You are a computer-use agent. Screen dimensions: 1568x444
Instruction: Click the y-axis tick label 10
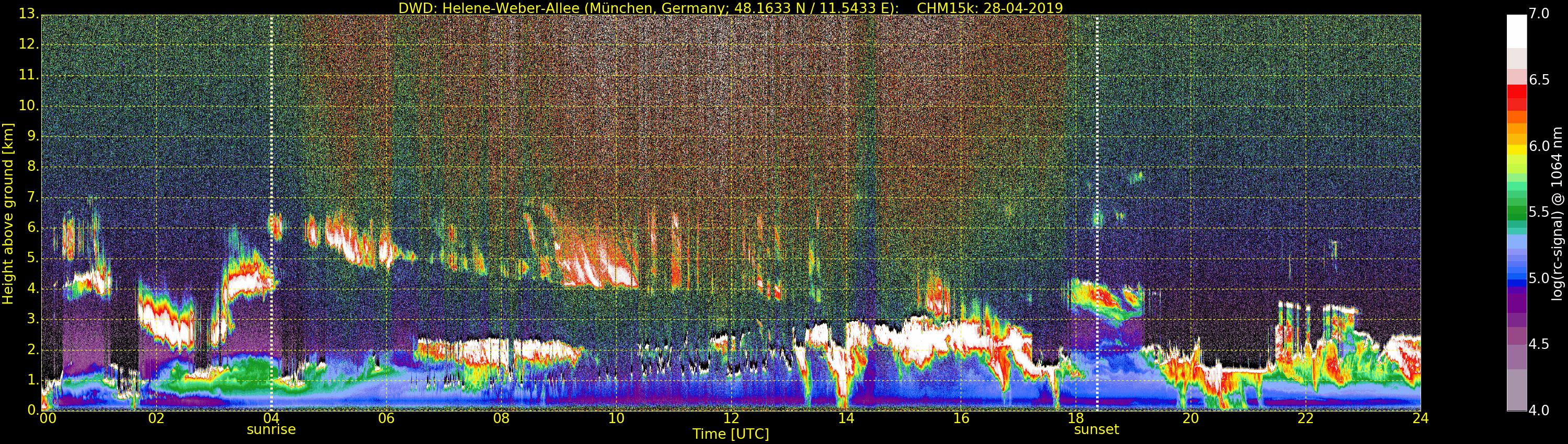click(x=29, y=105)
